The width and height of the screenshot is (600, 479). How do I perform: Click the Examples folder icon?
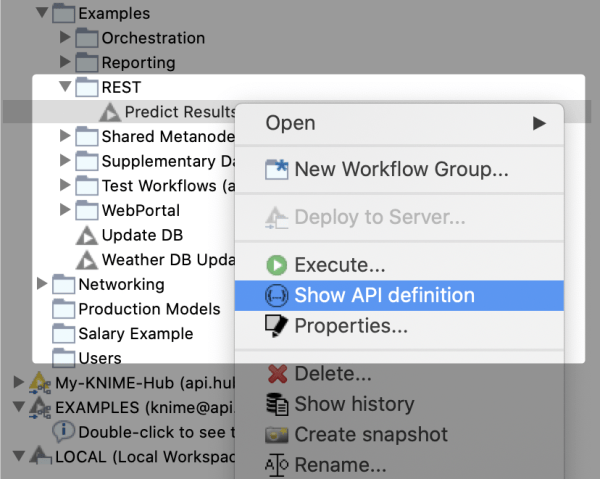[x=63, y=13]
